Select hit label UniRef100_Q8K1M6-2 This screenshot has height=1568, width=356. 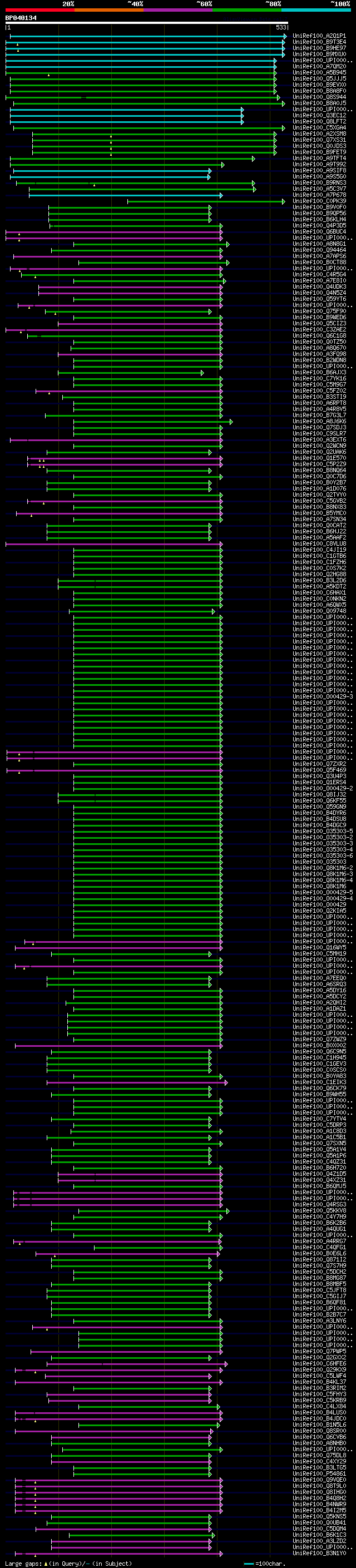tap(323, 868)
